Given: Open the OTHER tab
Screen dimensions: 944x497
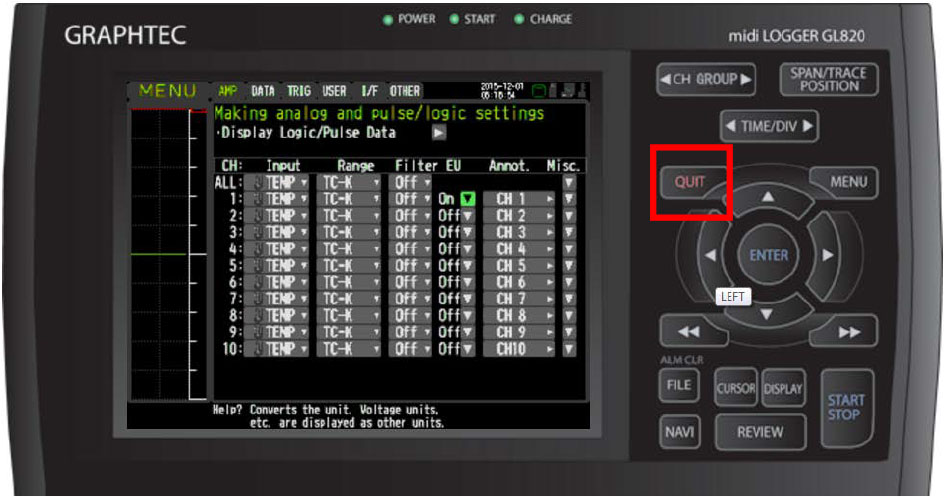Looking at the screenshot, I should [405, 91].
